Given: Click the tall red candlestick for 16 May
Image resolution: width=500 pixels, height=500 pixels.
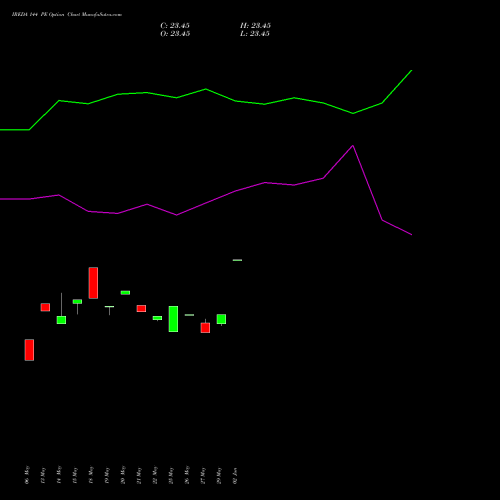Looking at the screenshot, I should tap(93, 283).
